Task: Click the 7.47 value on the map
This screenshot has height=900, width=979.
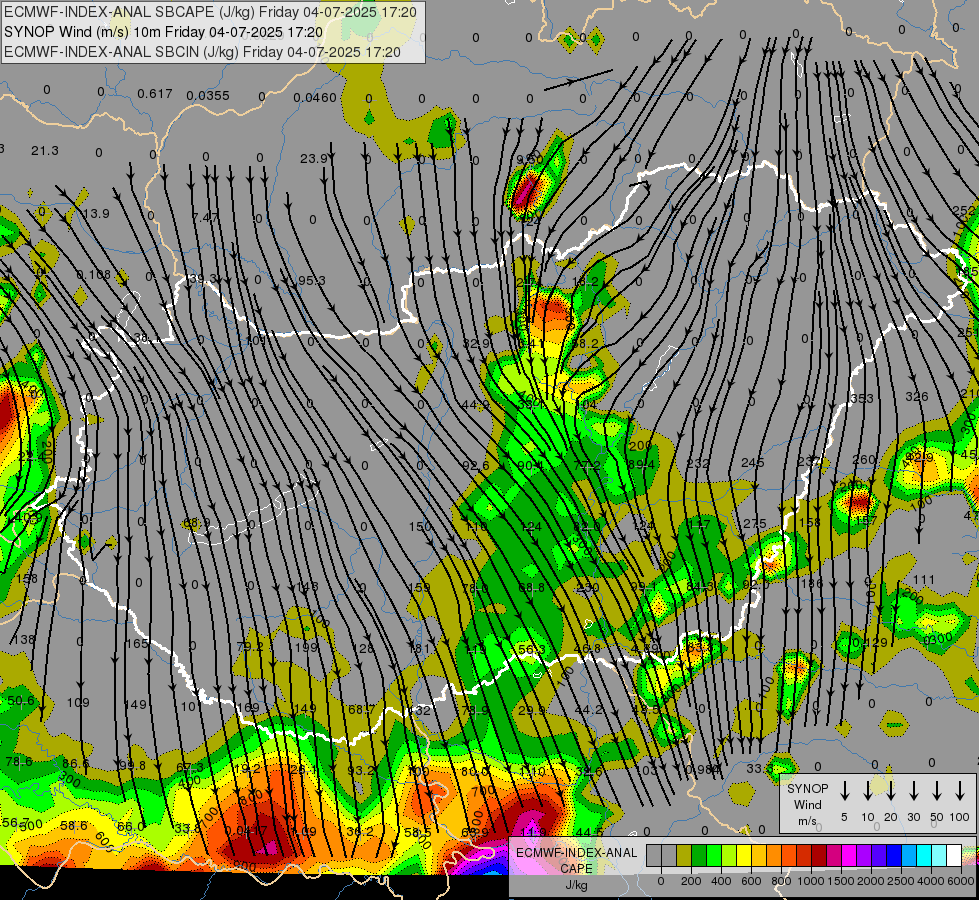Action: 205,217
